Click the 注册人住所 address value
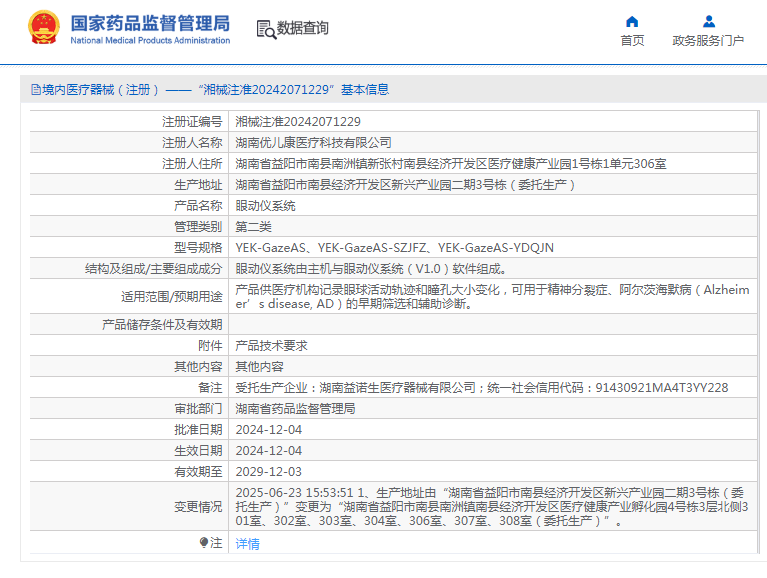 point(451,164)
